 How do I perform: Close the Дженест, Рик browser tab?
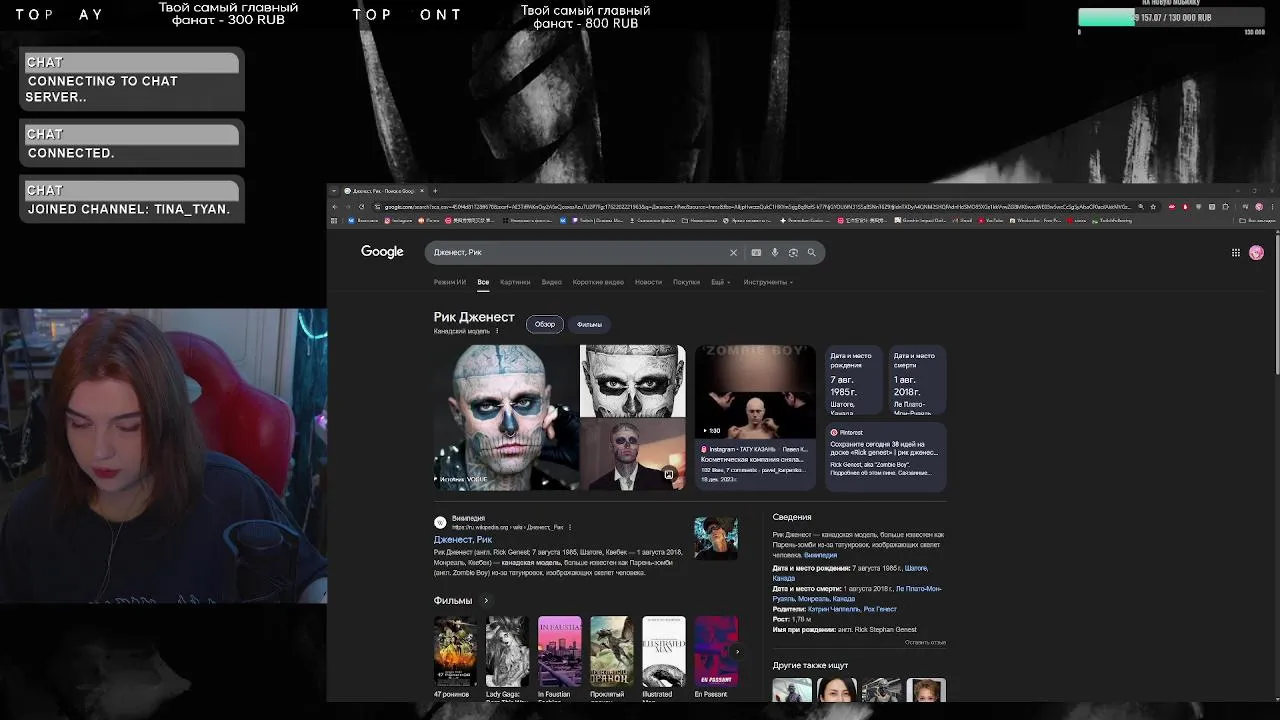point(422,191)
